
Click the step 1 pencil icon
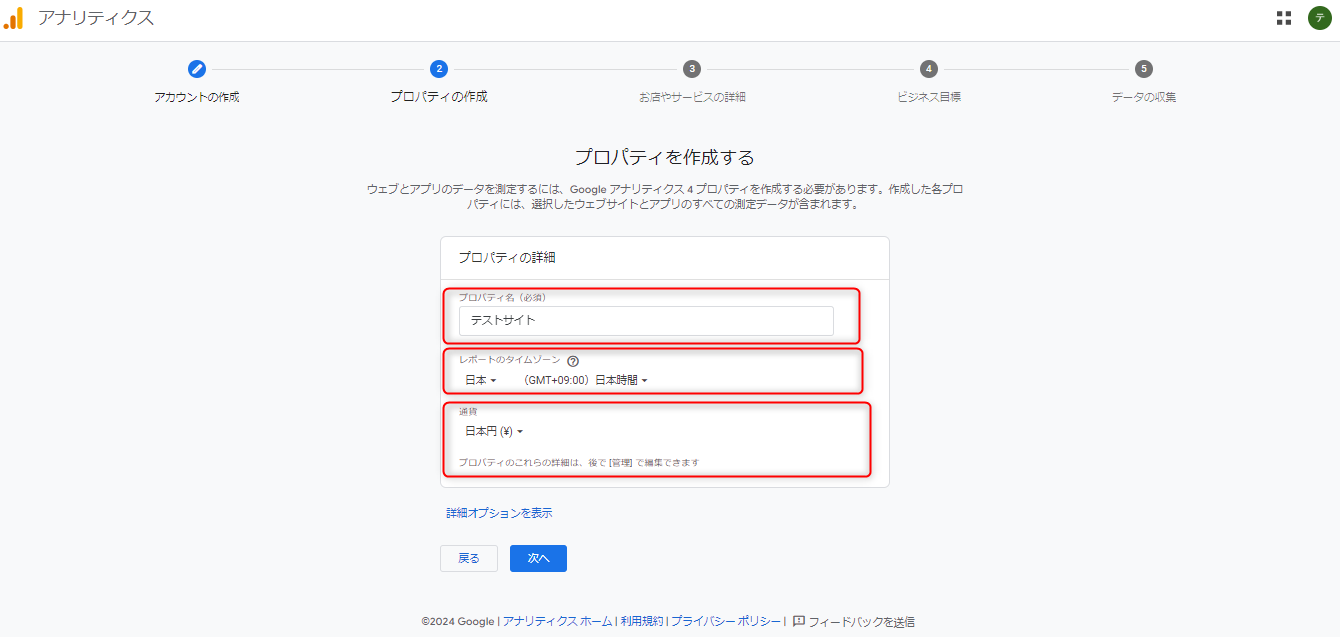click(x=197, y=69)
